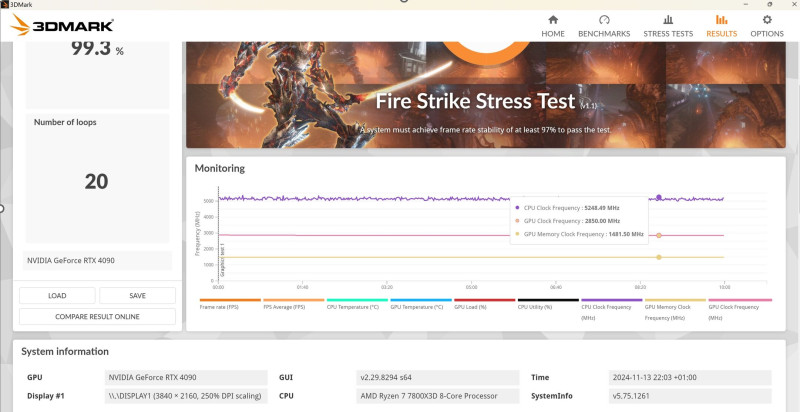Click the LOAD button

pyautogui.click(x=57, y=296)
